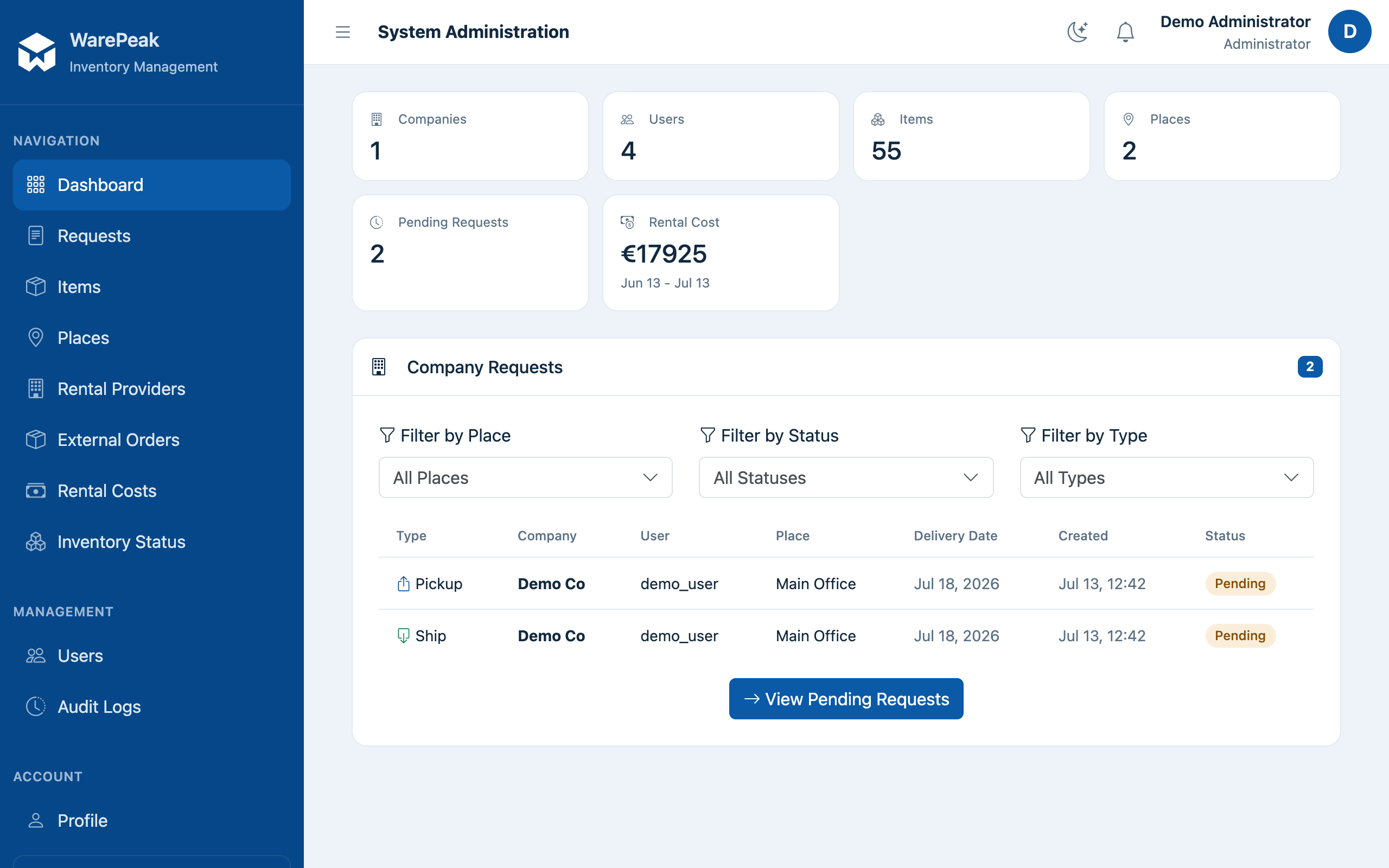Open Profile account page
Viewport: 1389px width, 868px height.
click(151, 820)
